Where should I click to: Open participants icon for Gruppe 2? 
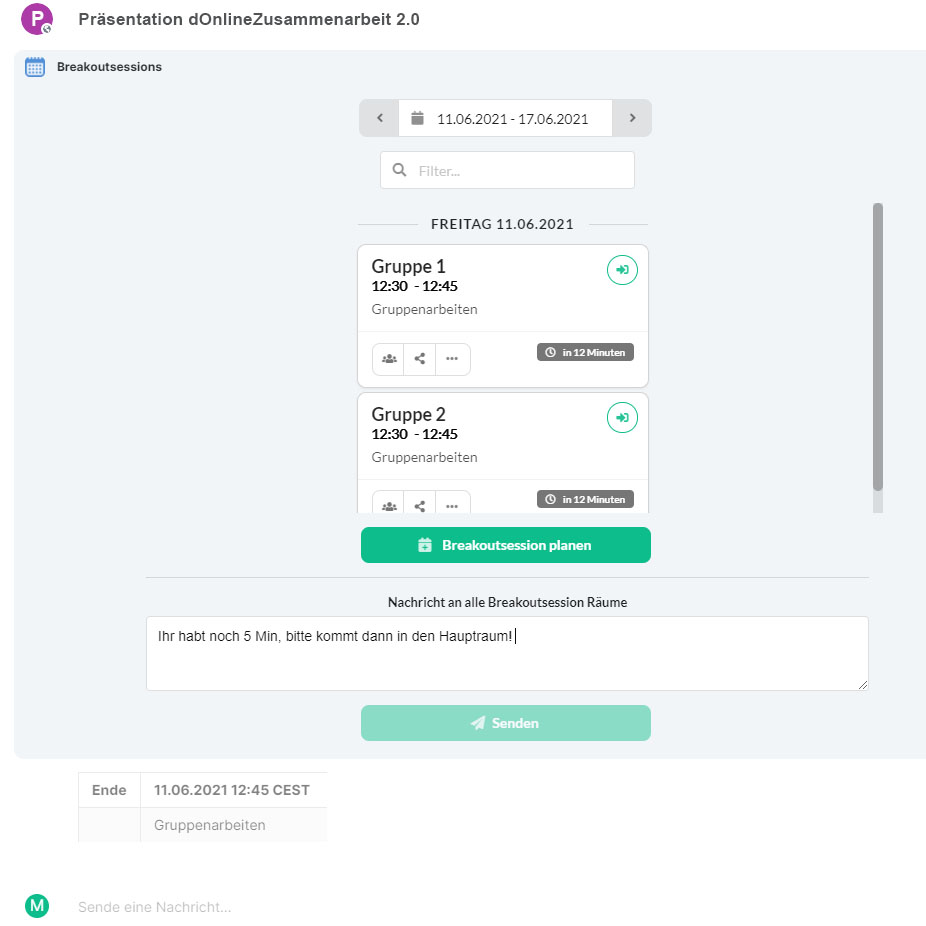(x=389, y=504)
